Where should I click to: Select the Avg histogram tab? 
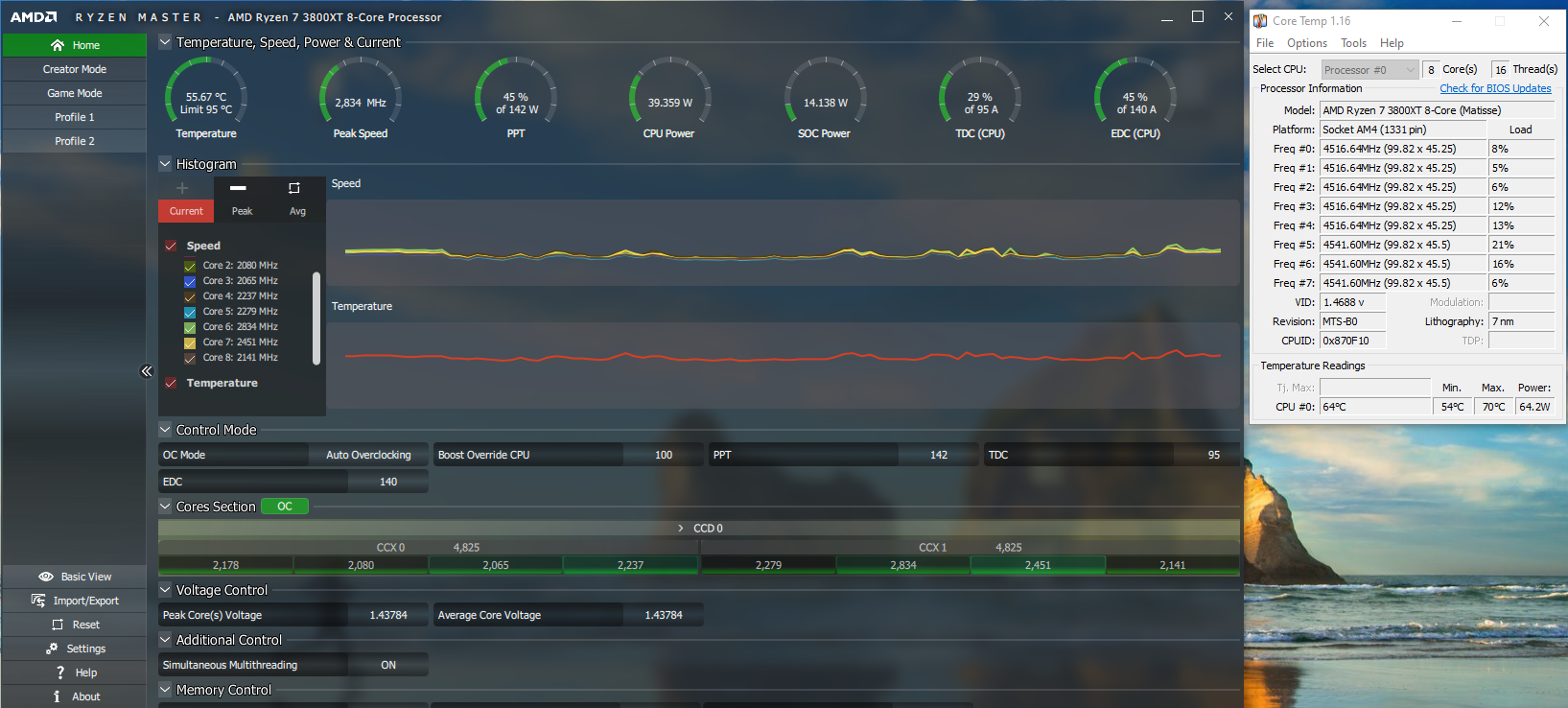pyautogui.click(x=297, y=211)
